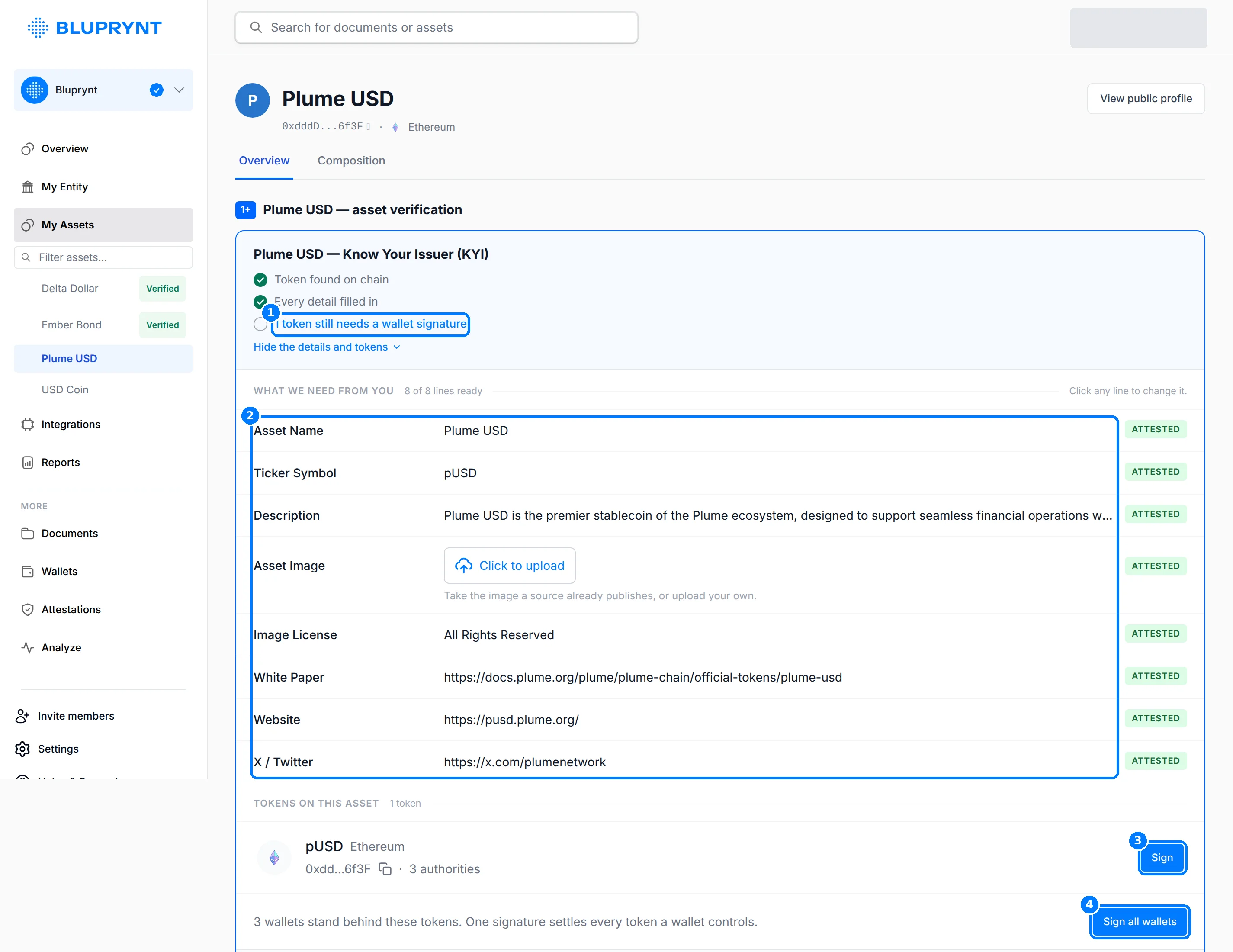Click the Click to upload button
Screen dimensions: 1233x952
[510, 565]
